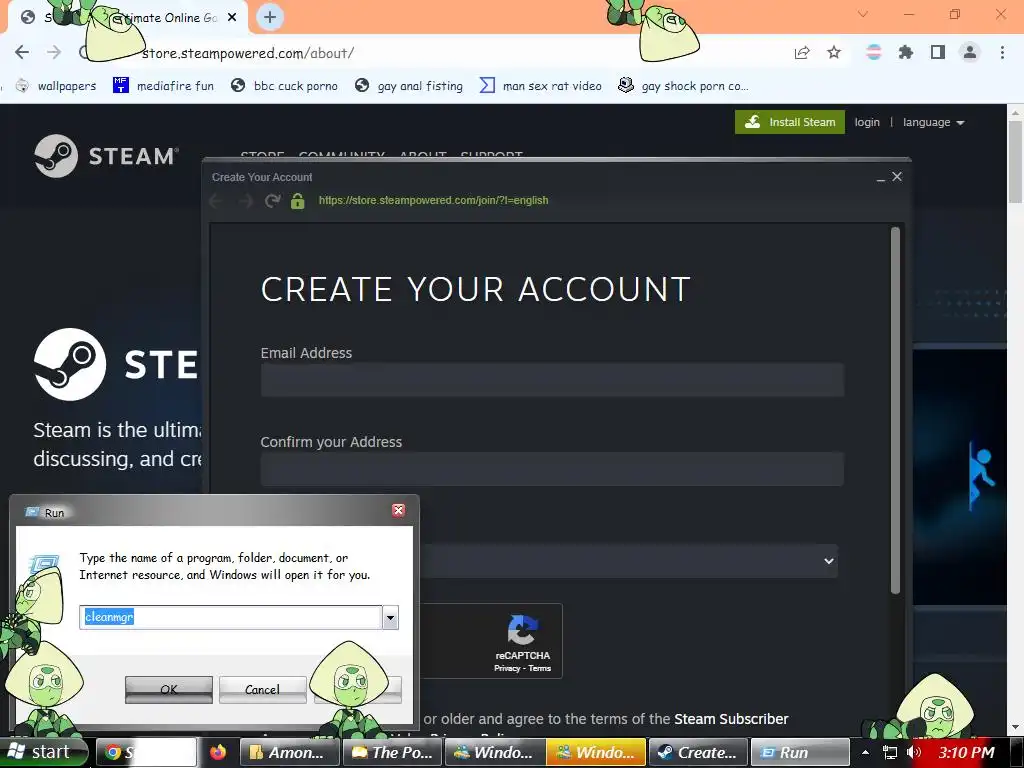The image size is (1024, 768).
Task: Switch to the Create... Steam taskbar button
Action: [697, 752]
